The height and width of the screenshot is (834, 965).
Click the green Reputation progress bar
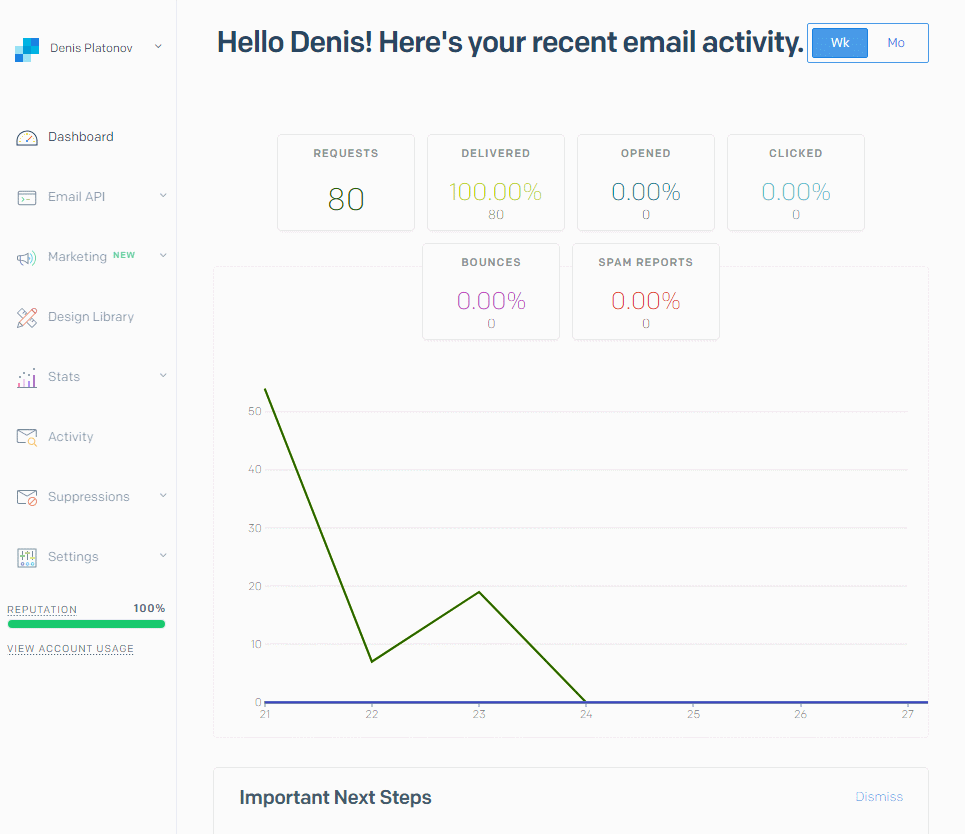[x=86, y=624]
